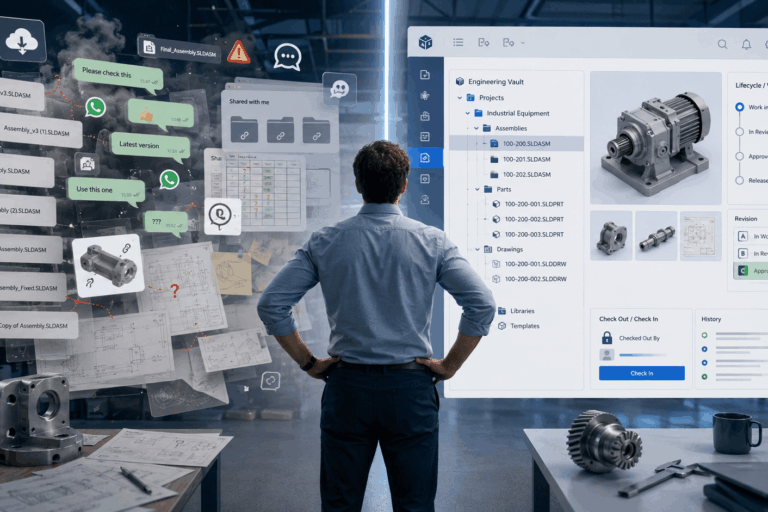Click the checklist sidebar icon
This screenshot has width=768, height=512.
tap(425, 137)
